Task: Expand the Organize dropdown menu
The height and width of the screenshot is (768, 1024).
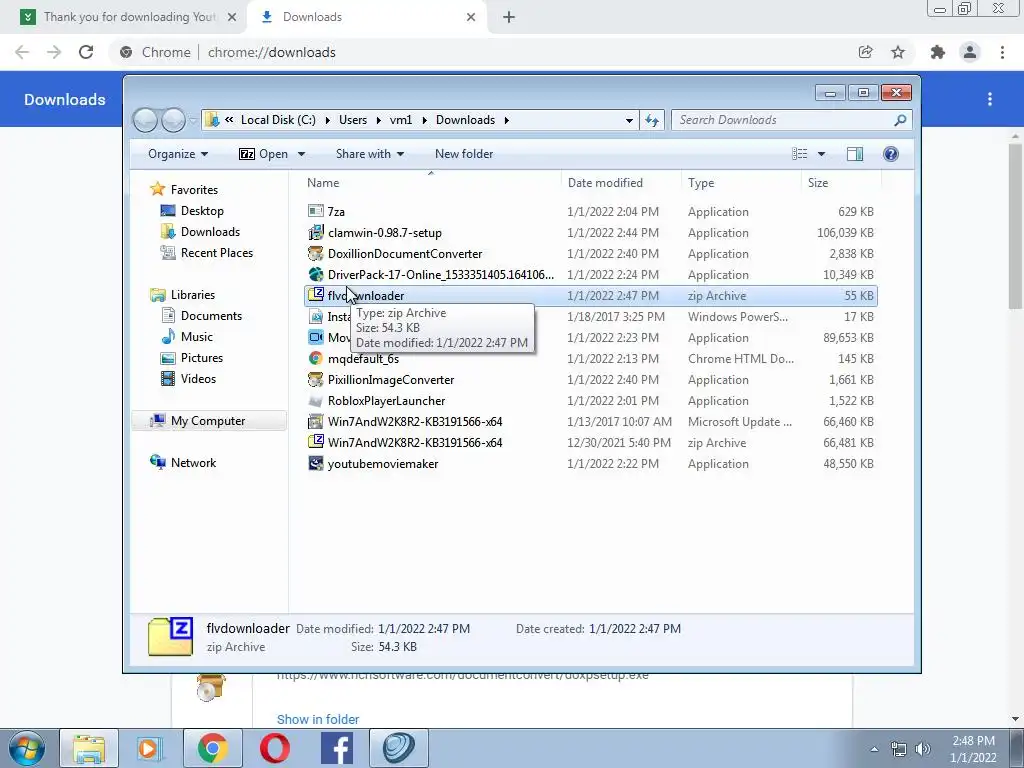Action: 178,153
